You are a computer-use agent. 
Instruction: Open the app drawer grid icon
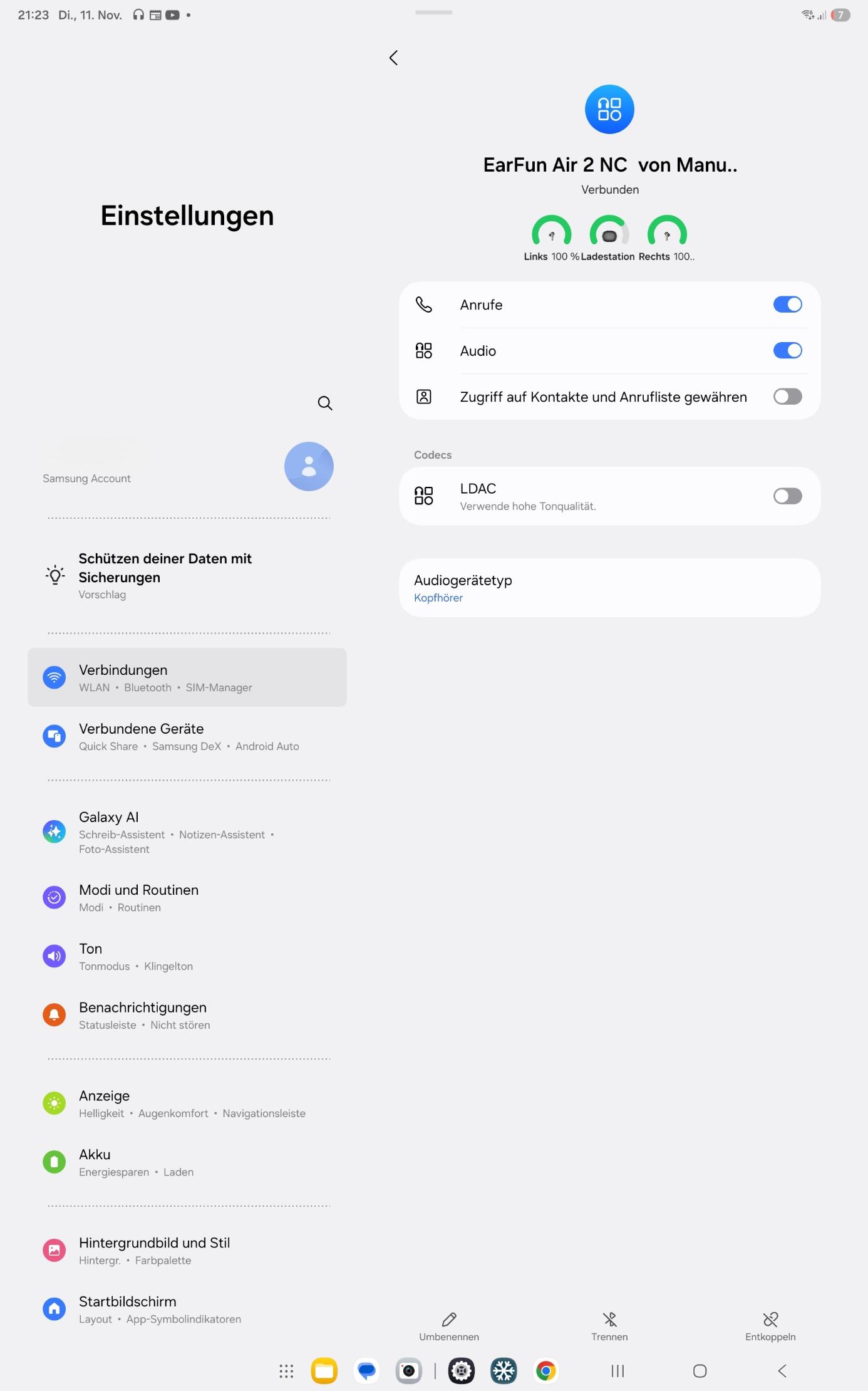(286, 1371)
